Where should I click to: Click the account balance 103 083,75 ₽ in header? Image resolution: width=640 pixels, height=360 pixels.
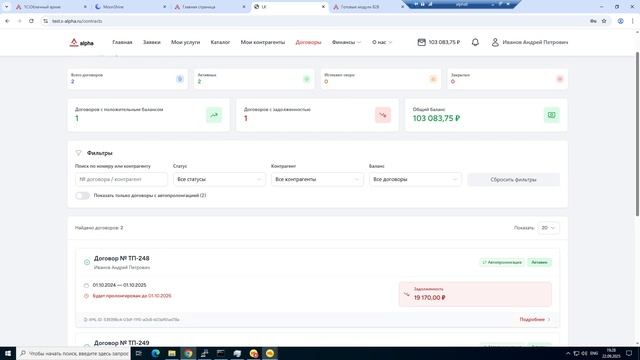click(x=444, y=42)
